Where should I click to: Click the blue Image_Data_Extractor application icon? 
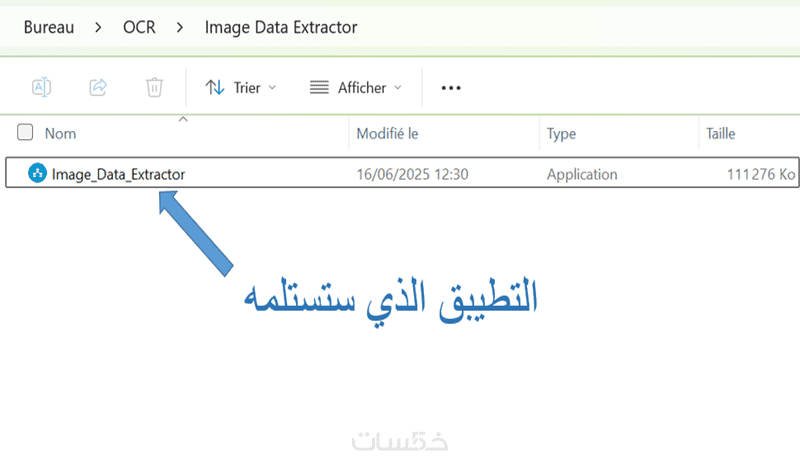pos(37,174)
